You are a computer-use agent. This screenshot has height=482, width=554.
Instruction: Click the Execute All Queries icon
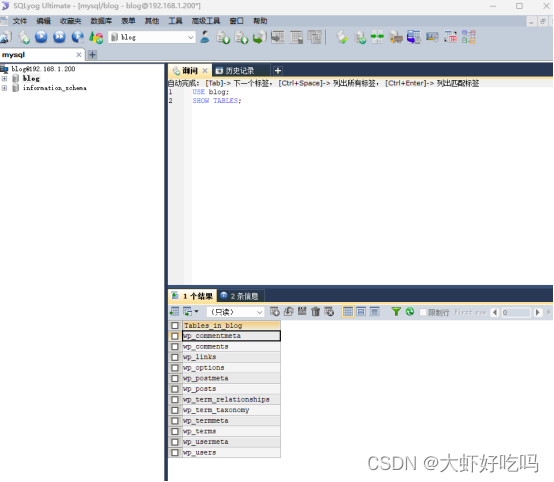[x=59, y=37]
